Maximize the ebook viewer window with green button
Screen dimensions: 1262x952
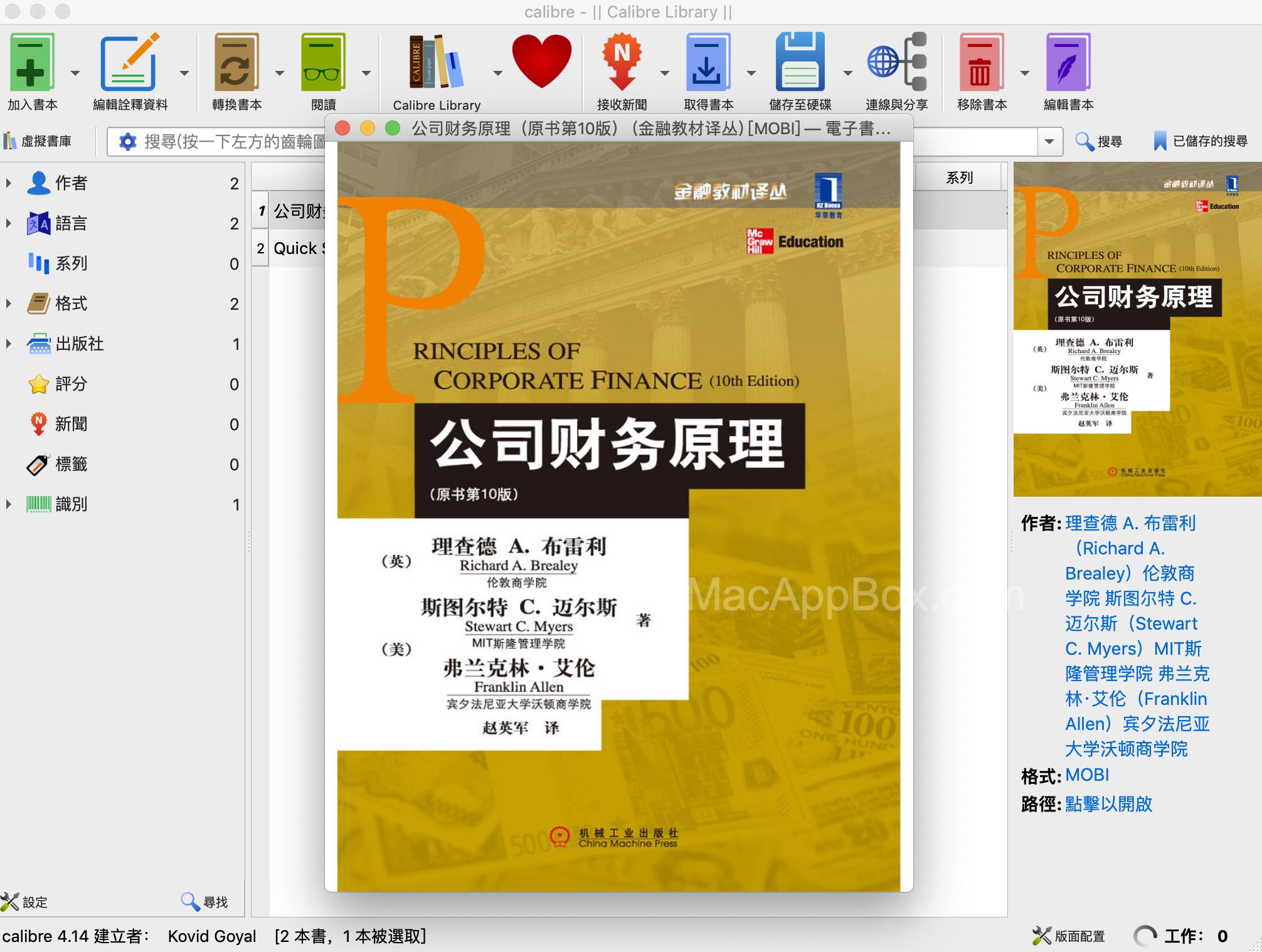point(393,128)
